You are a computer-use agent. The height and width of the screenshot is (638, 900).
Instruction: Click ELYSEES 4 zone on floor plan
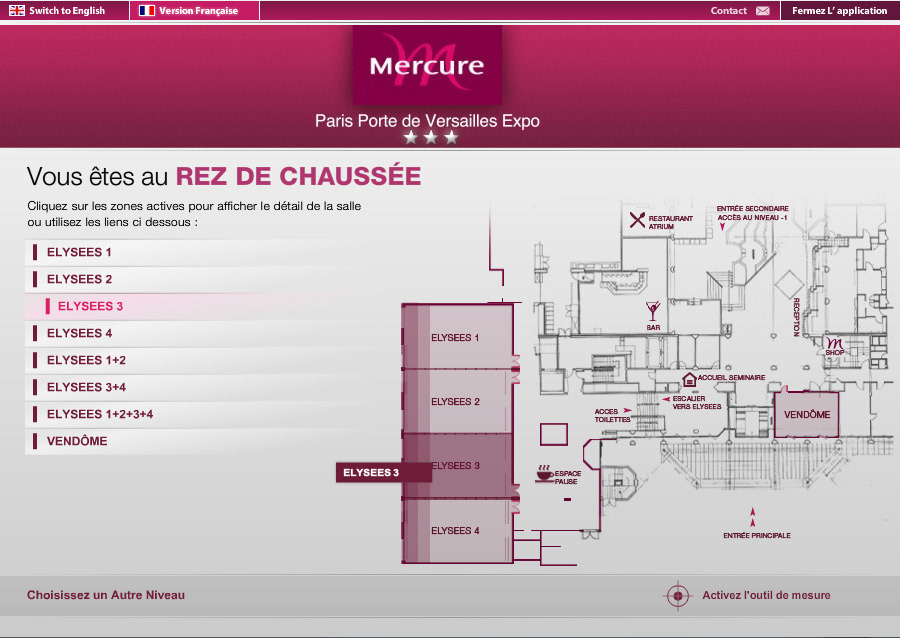457,531
